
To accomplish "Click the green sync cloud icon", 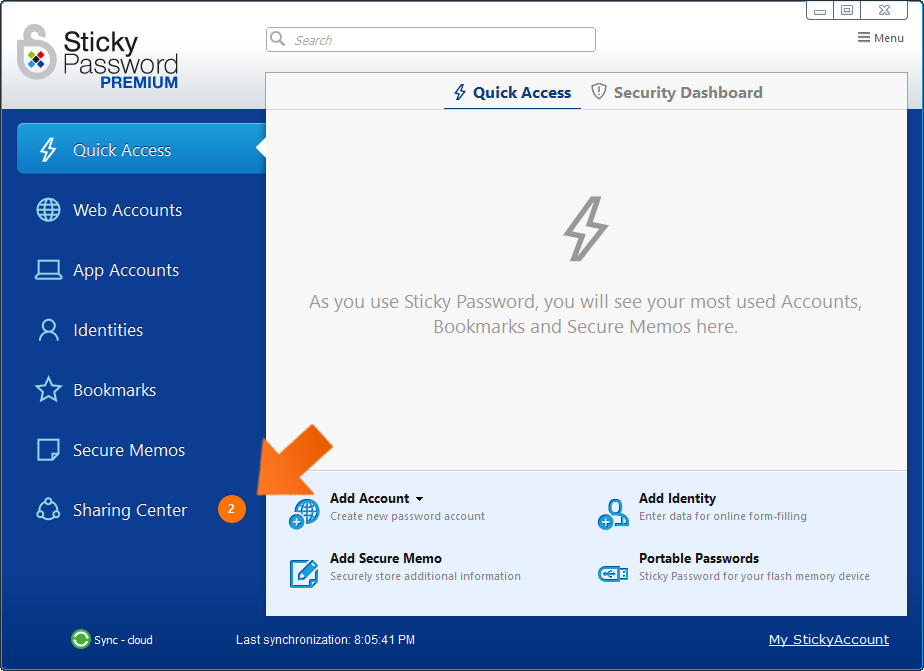I will [81, 639].
